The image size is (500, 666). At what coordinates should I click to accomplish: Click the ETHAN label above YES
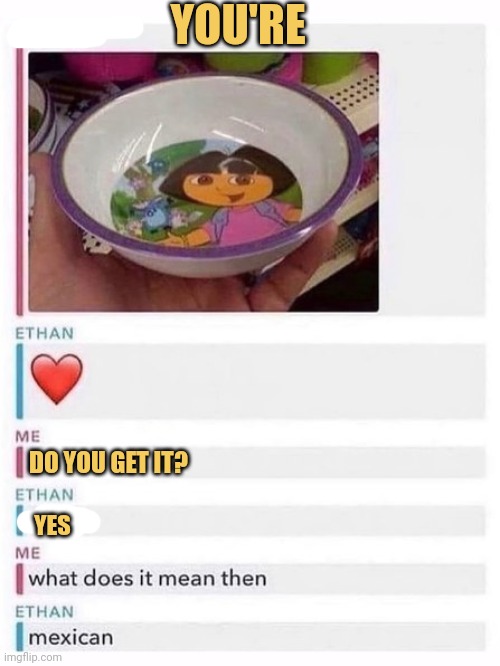(x=45, y=495)
